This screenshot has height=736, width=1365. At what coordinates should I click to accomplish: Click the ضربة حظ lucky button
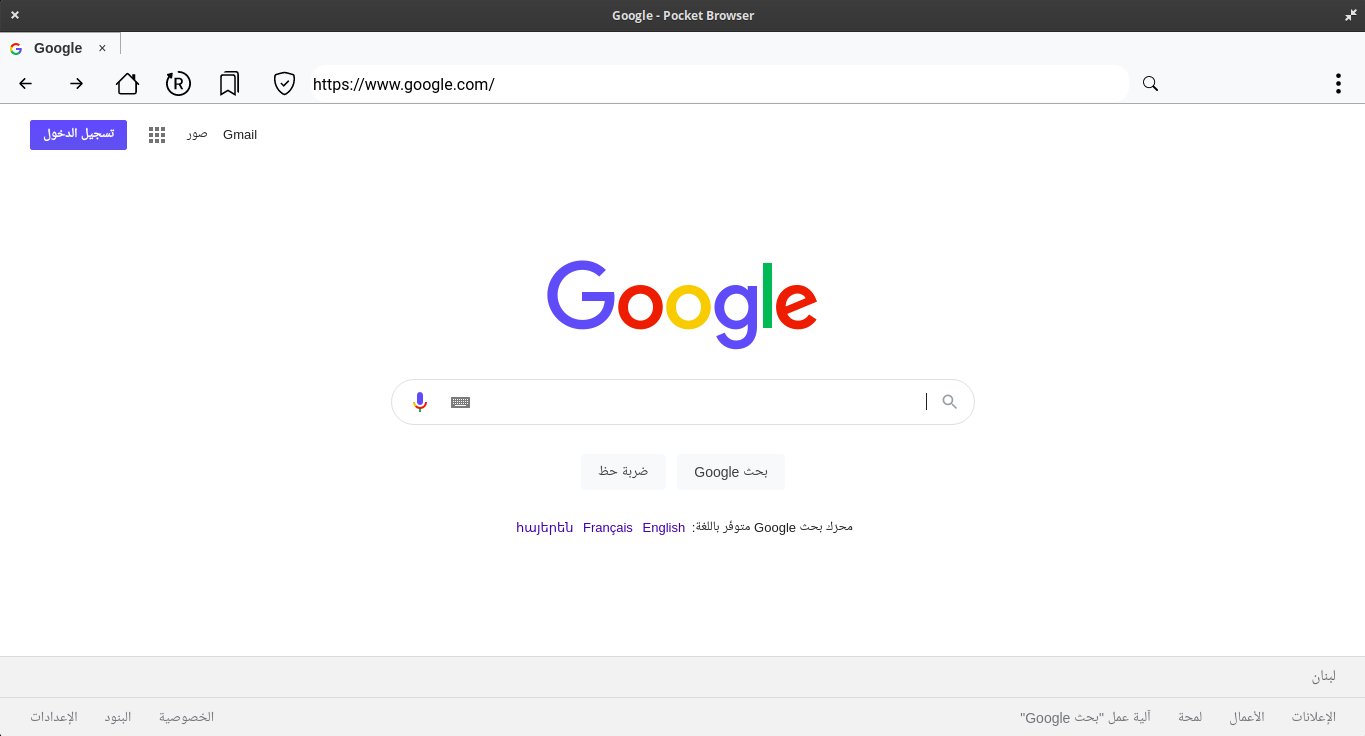click(623, 472)
